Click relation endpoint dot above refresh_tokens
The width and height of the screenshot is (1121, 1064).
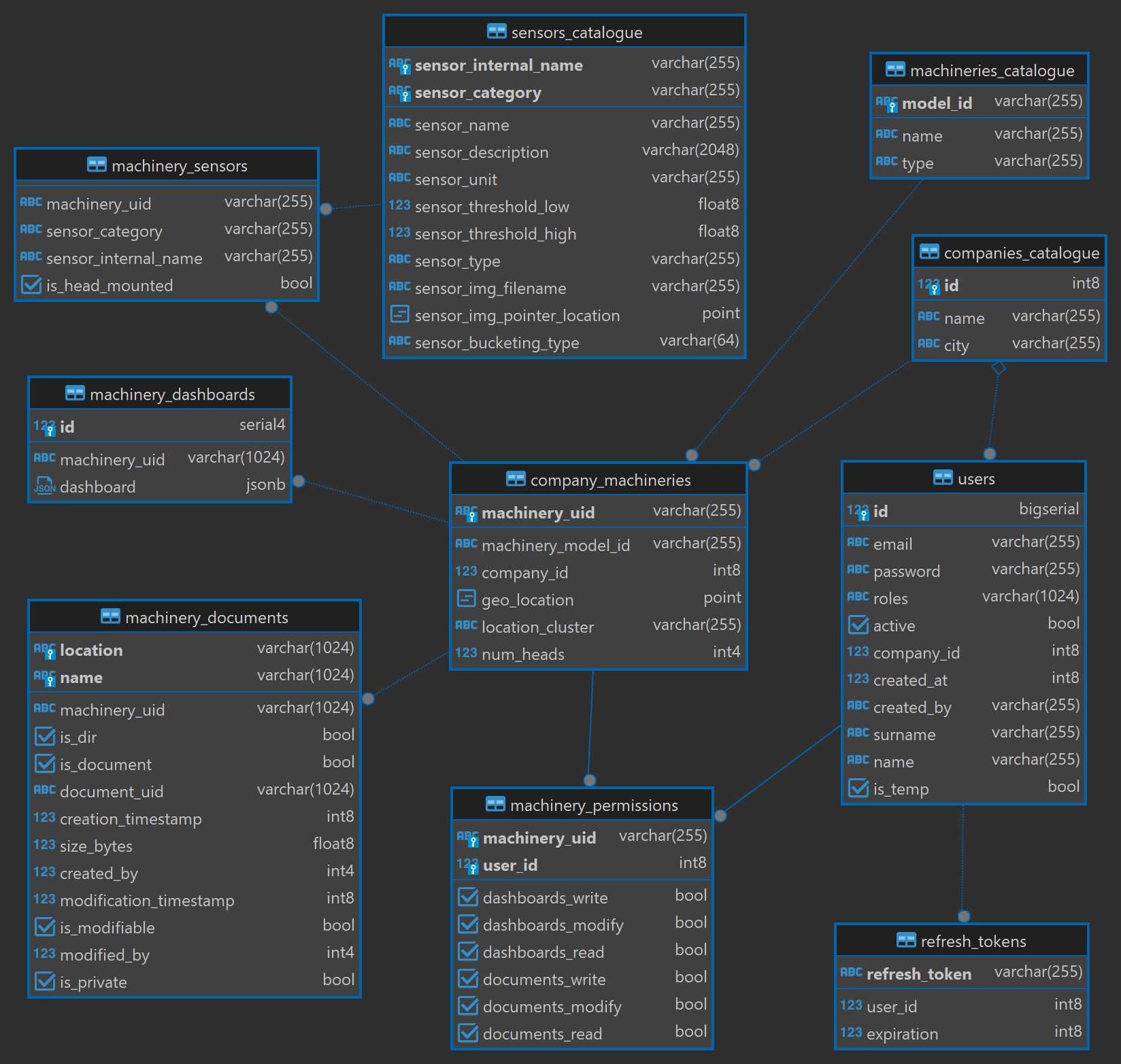964,916
